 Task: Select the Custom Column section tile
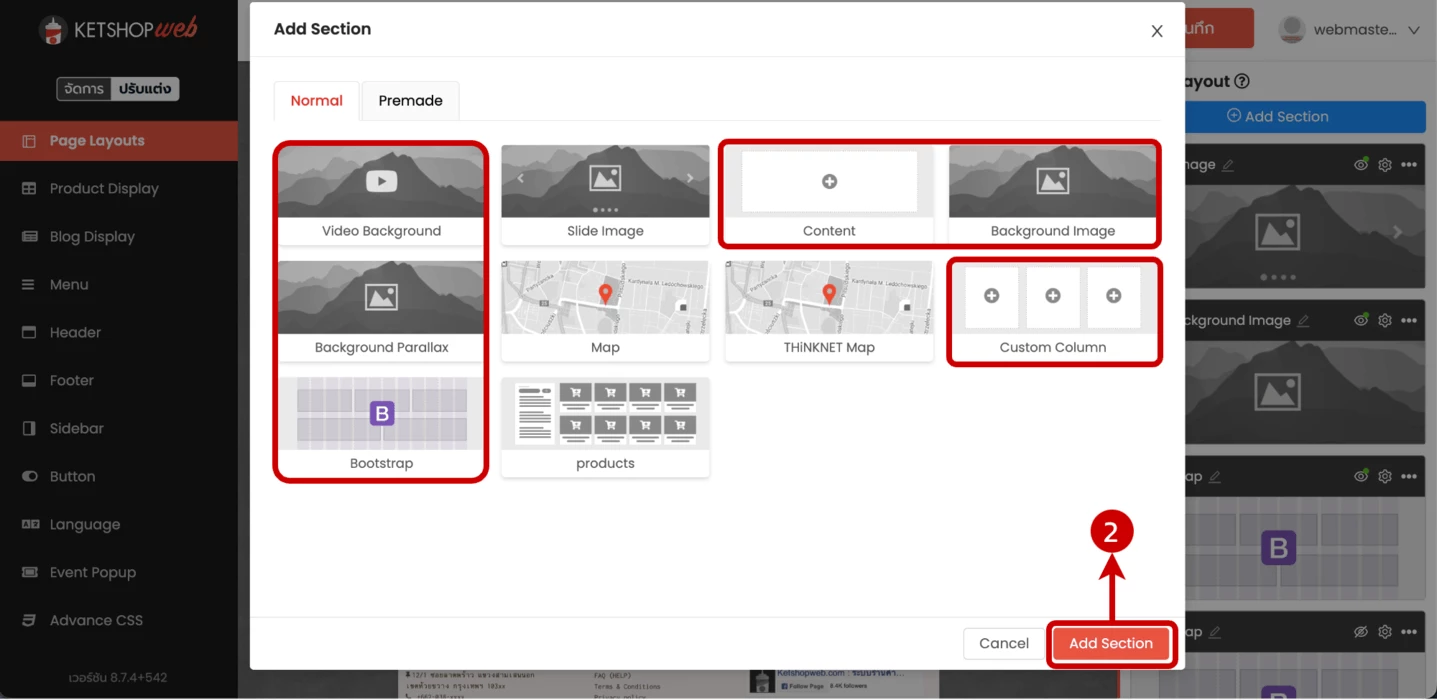[1053, 311]
